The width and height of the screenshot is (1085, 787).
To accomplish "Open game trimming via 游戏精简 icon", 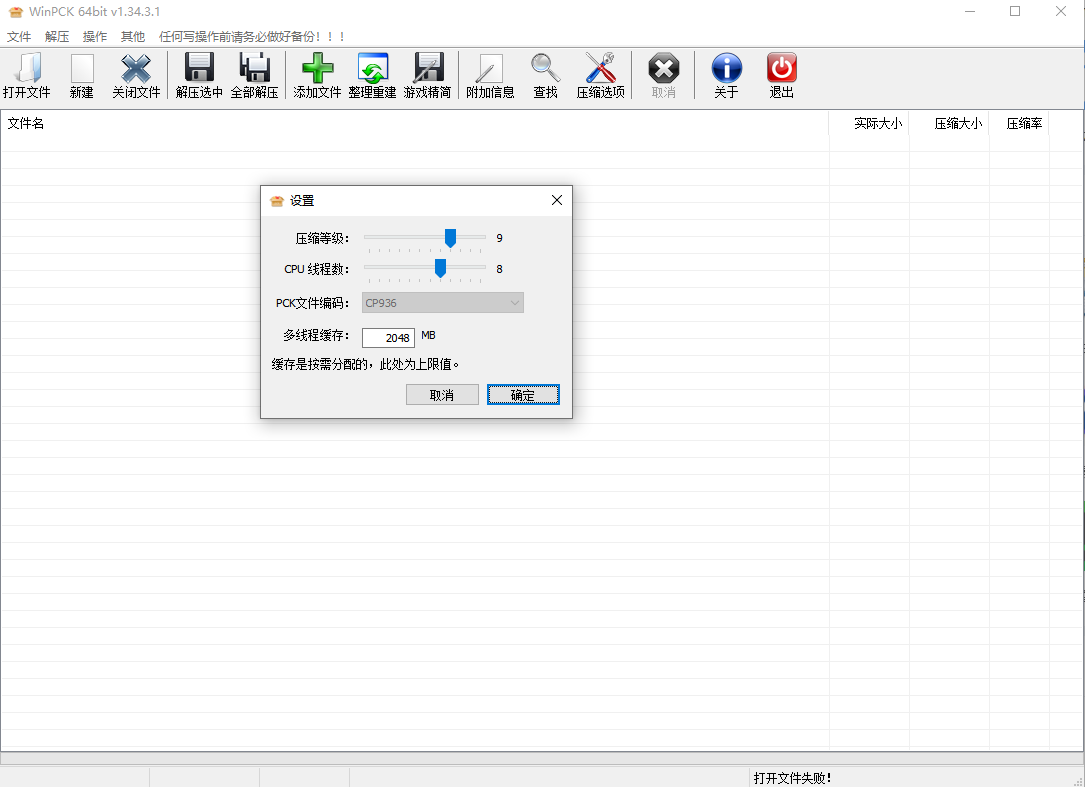I will point(428,75).
